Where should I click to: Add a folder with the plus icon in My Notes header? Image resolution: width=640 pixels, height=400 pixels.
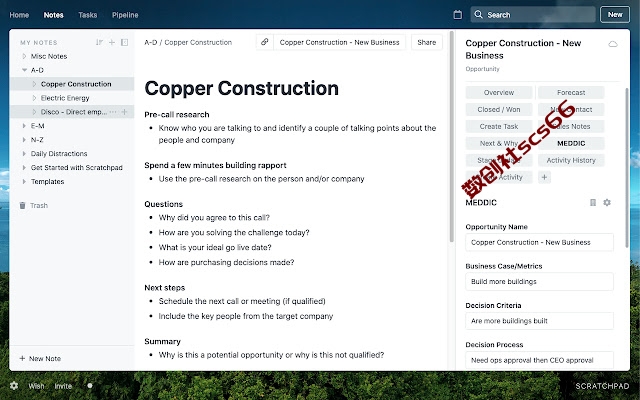pyautogui.click(x=112, y=42)
